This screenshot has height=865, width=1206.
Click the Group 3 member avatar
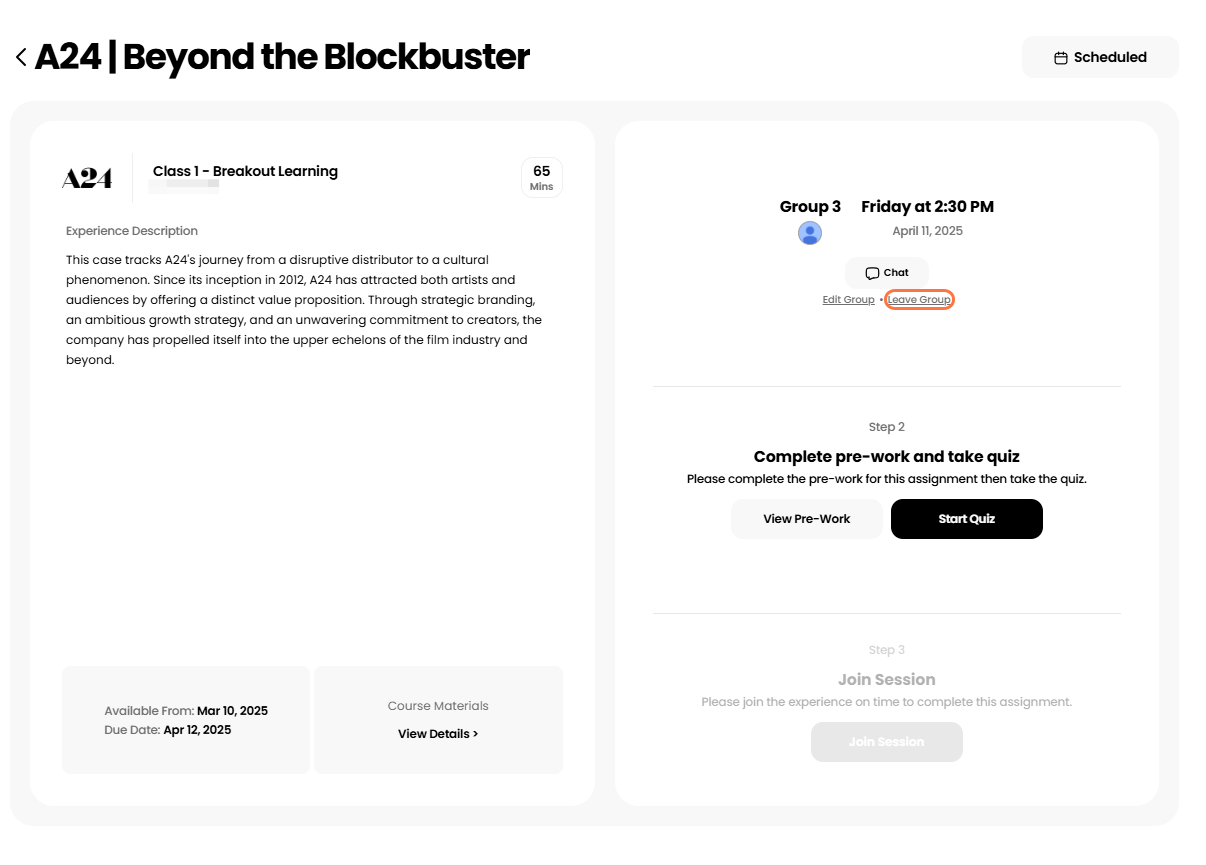click(810, 233)
